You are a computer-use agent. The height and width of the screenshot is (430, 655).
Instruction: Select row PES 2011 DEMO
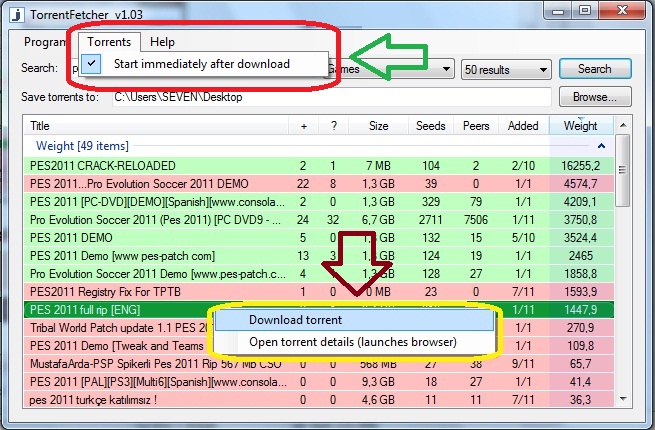point(319,238)
